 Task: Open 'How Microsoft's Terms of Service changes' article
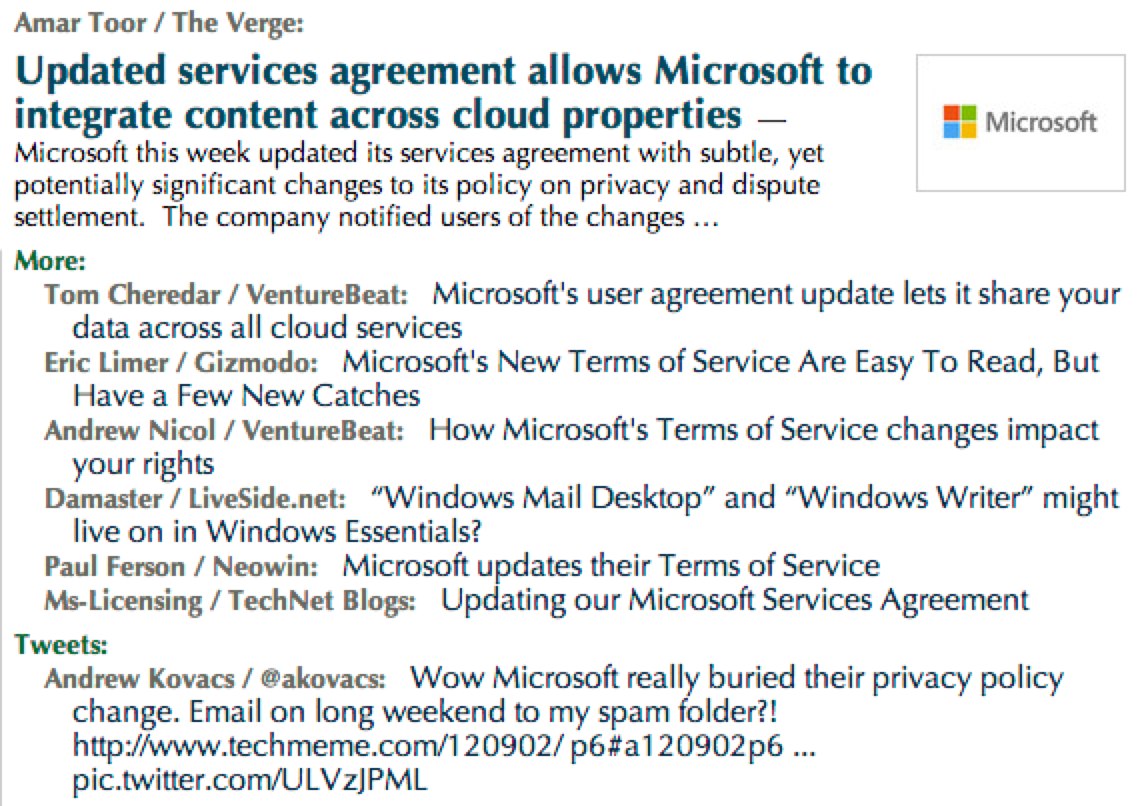click(585, 446)
